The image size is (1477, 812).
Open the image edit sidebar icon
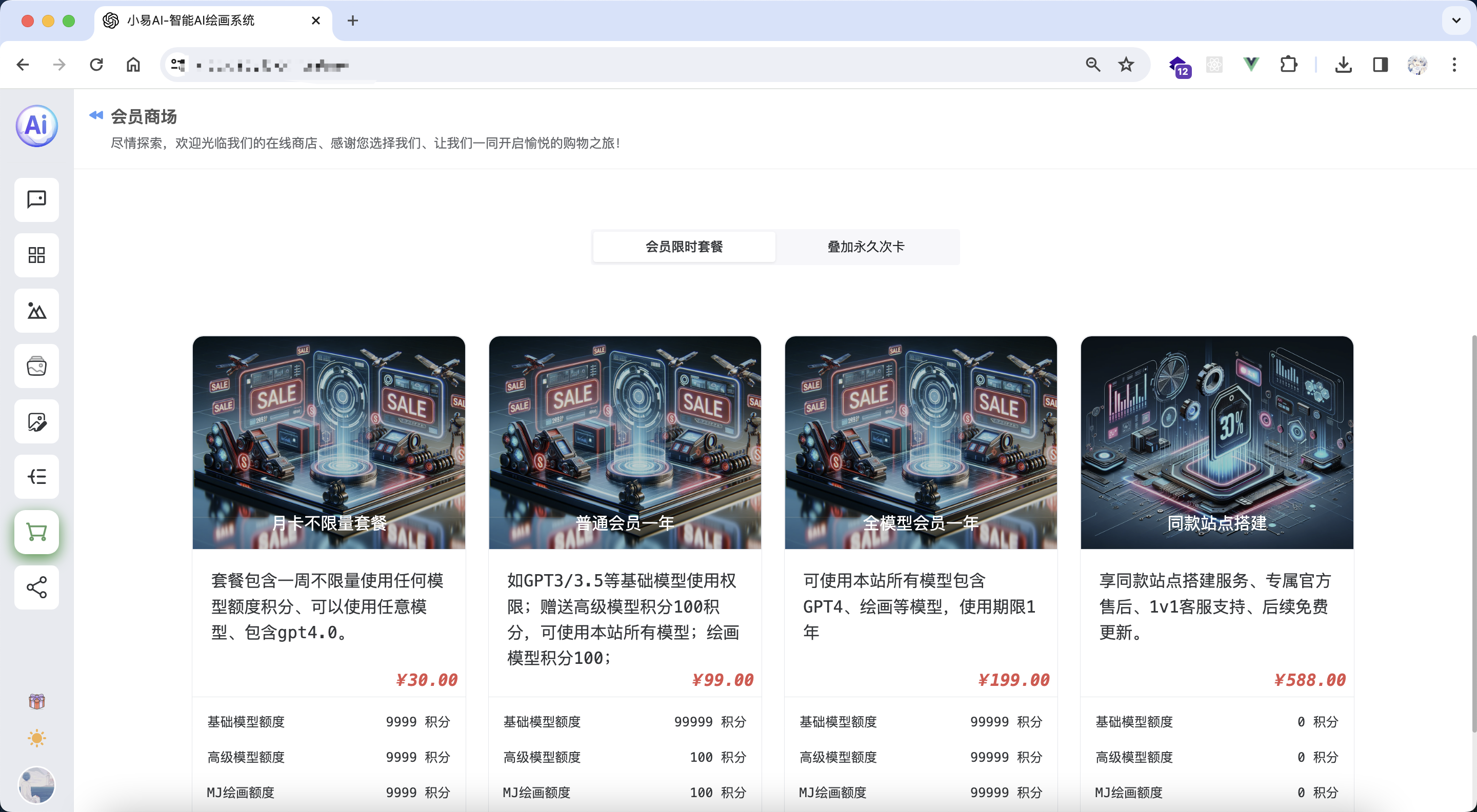coord(37,422)
